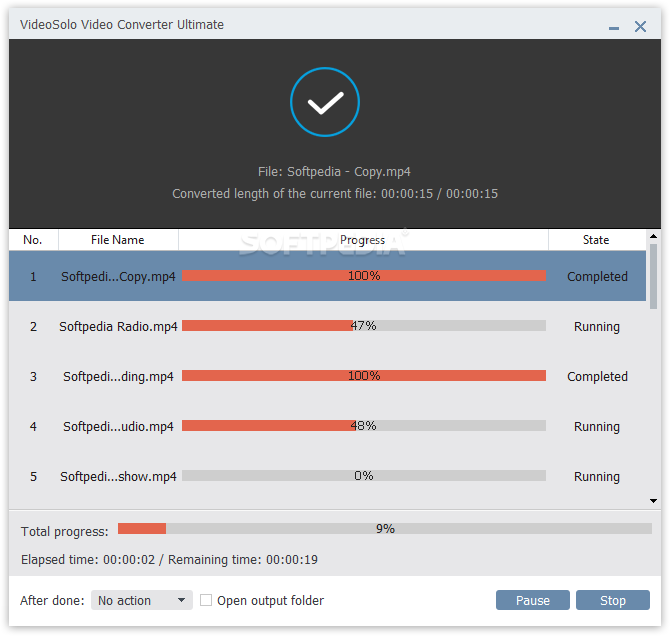Click the row number 5 cell
Viewport: 670px width, 636px height.
pos(33,477)
